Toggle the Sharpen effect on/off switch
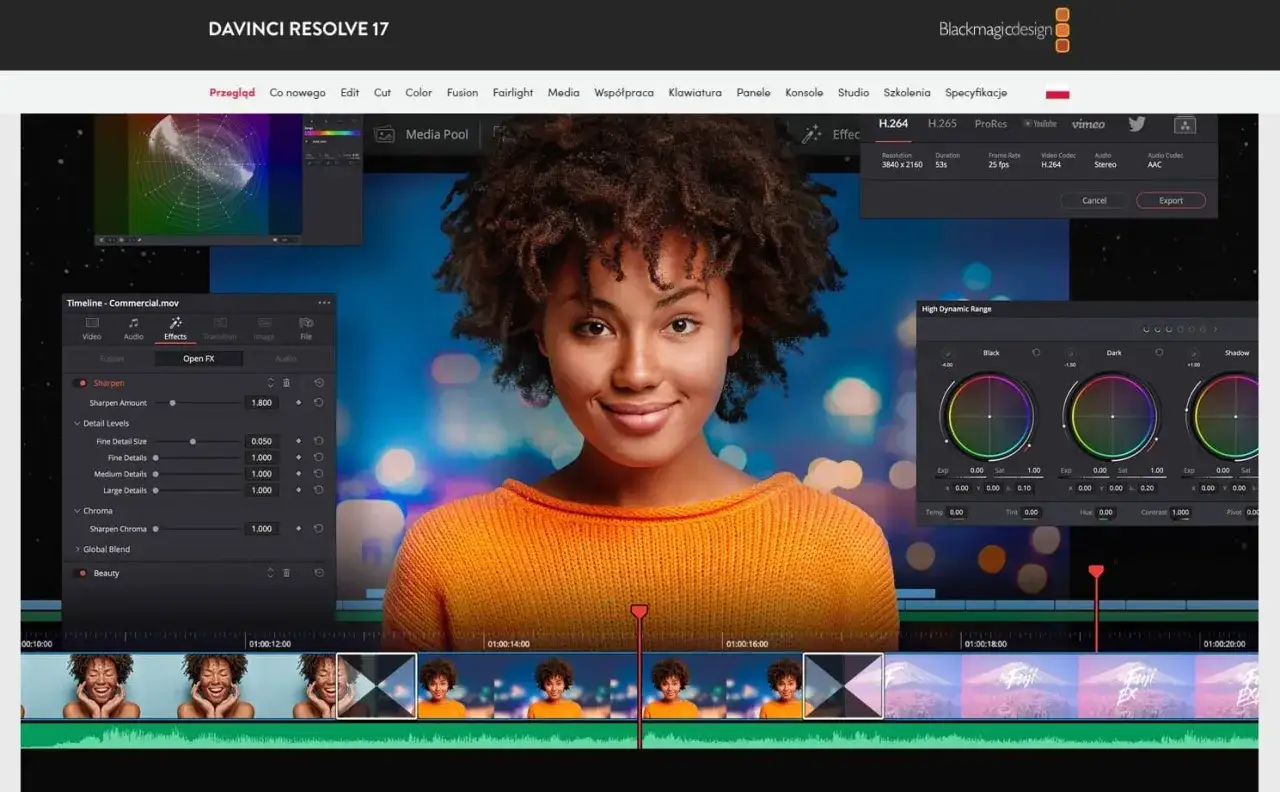The height and width of the screenshot is (792, 1280). coord(82,383)
